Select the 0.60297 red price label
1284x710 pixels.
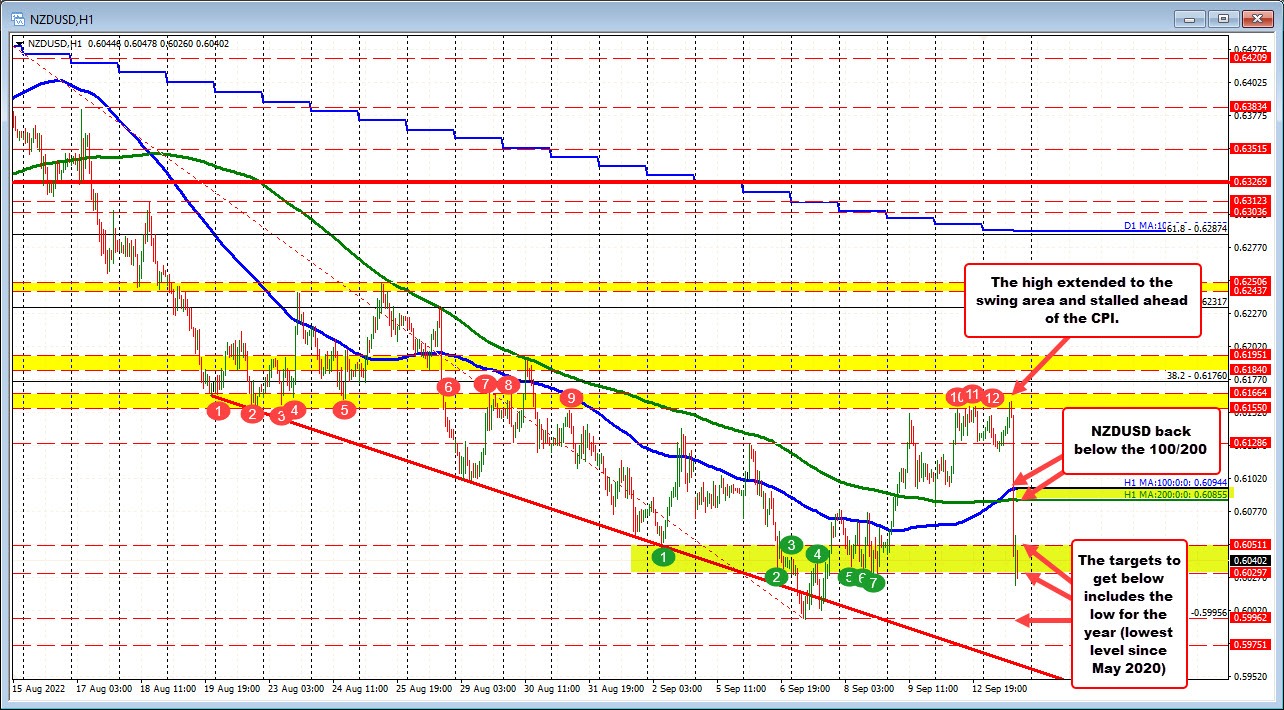click(x=1249, y=572)
